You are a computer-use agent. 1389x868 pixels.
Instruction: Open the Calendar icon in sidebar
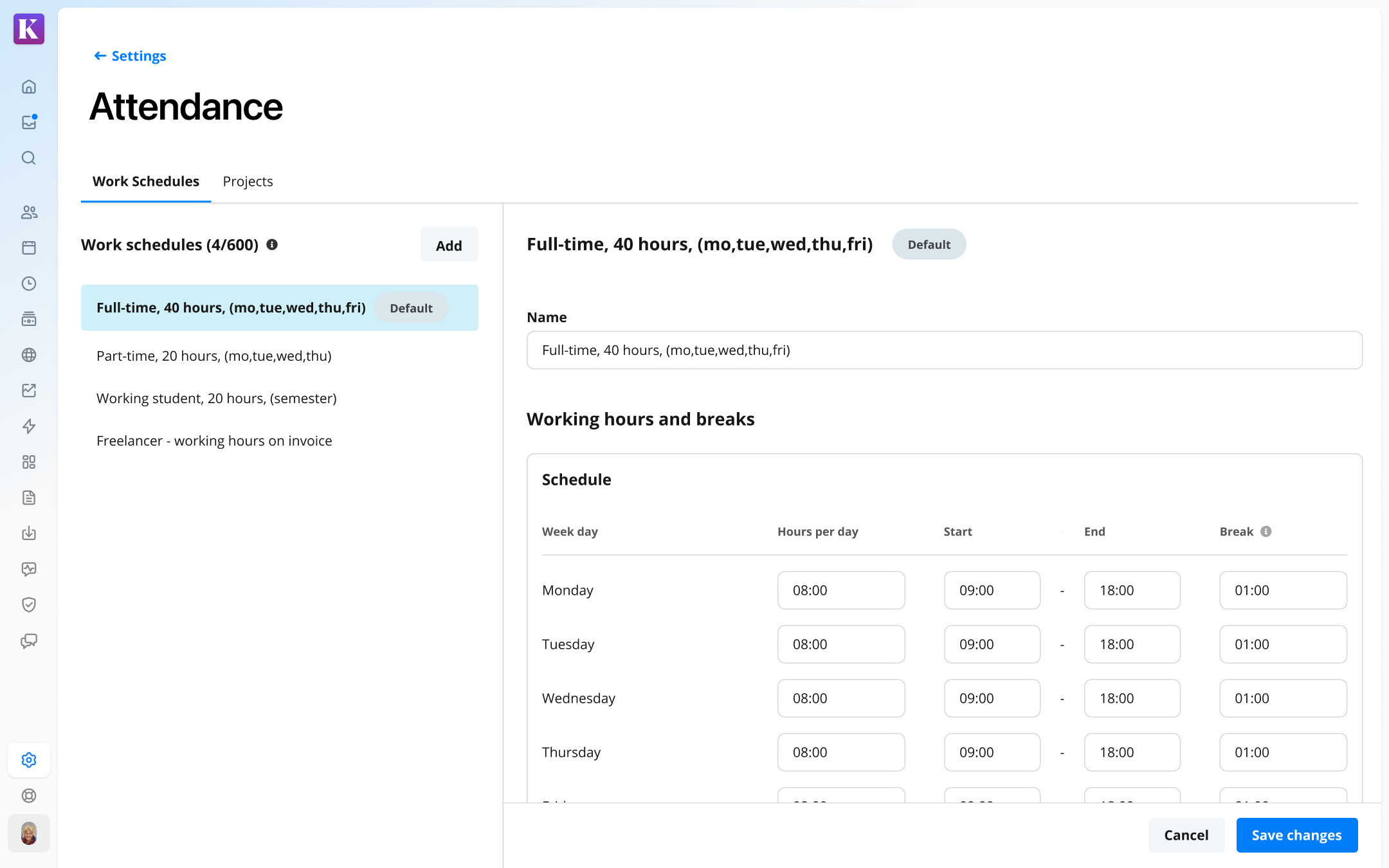tap(29, 248)
